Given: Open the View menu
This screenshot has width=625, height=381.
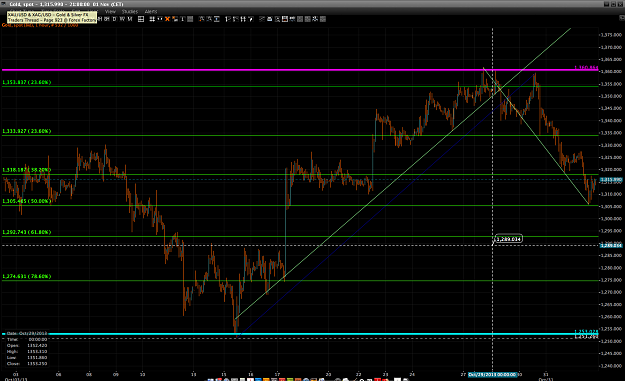Looking at the screenshot, I should 110,12.
